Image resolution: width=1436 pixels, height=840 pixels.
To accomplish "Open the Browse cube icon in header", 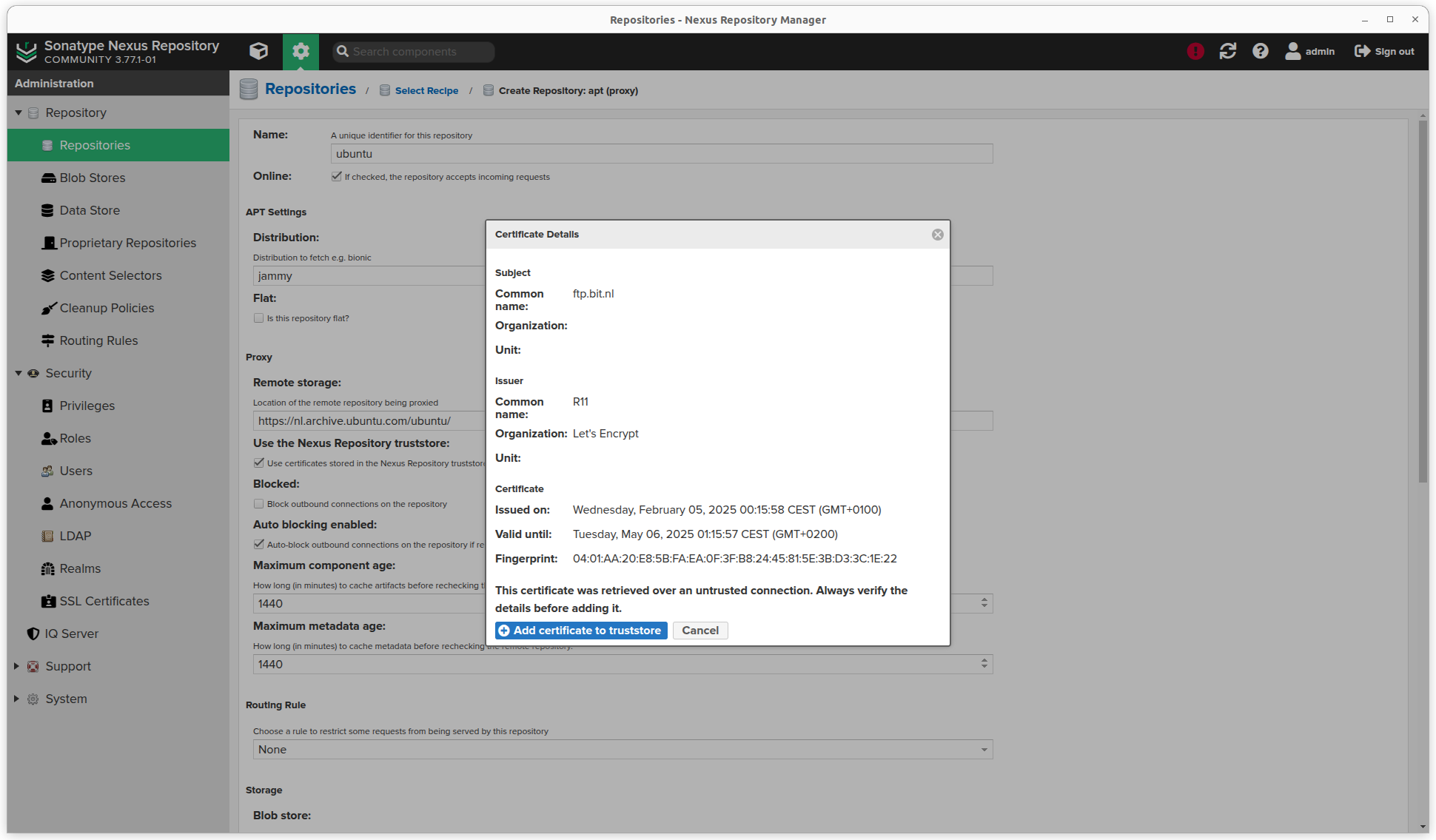I will tap(258, 51).
